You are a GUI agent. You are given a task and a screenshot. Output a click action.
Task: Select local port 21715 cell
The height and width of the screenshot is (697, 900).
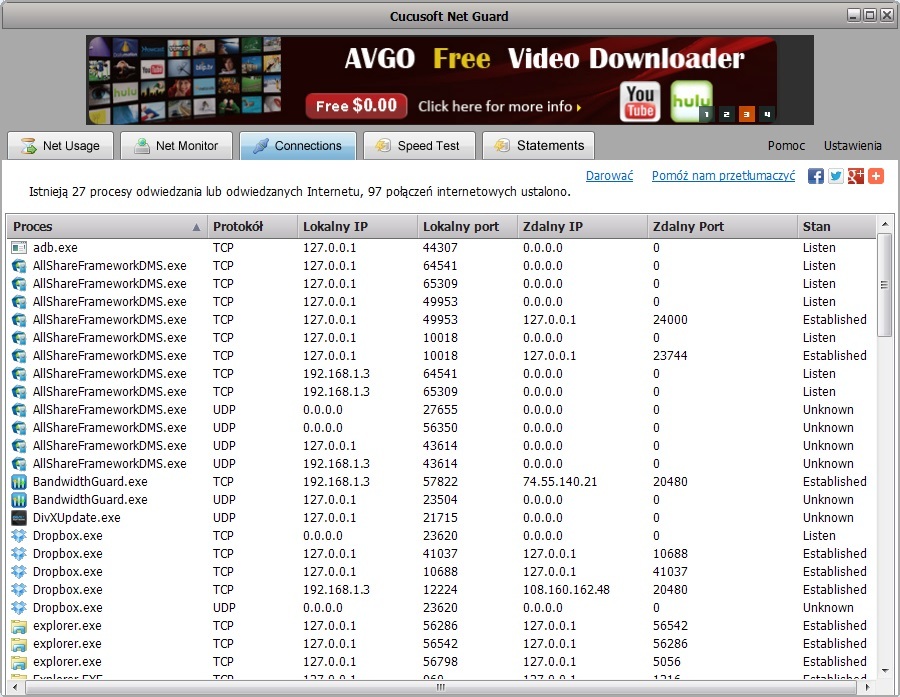point(440,518)
